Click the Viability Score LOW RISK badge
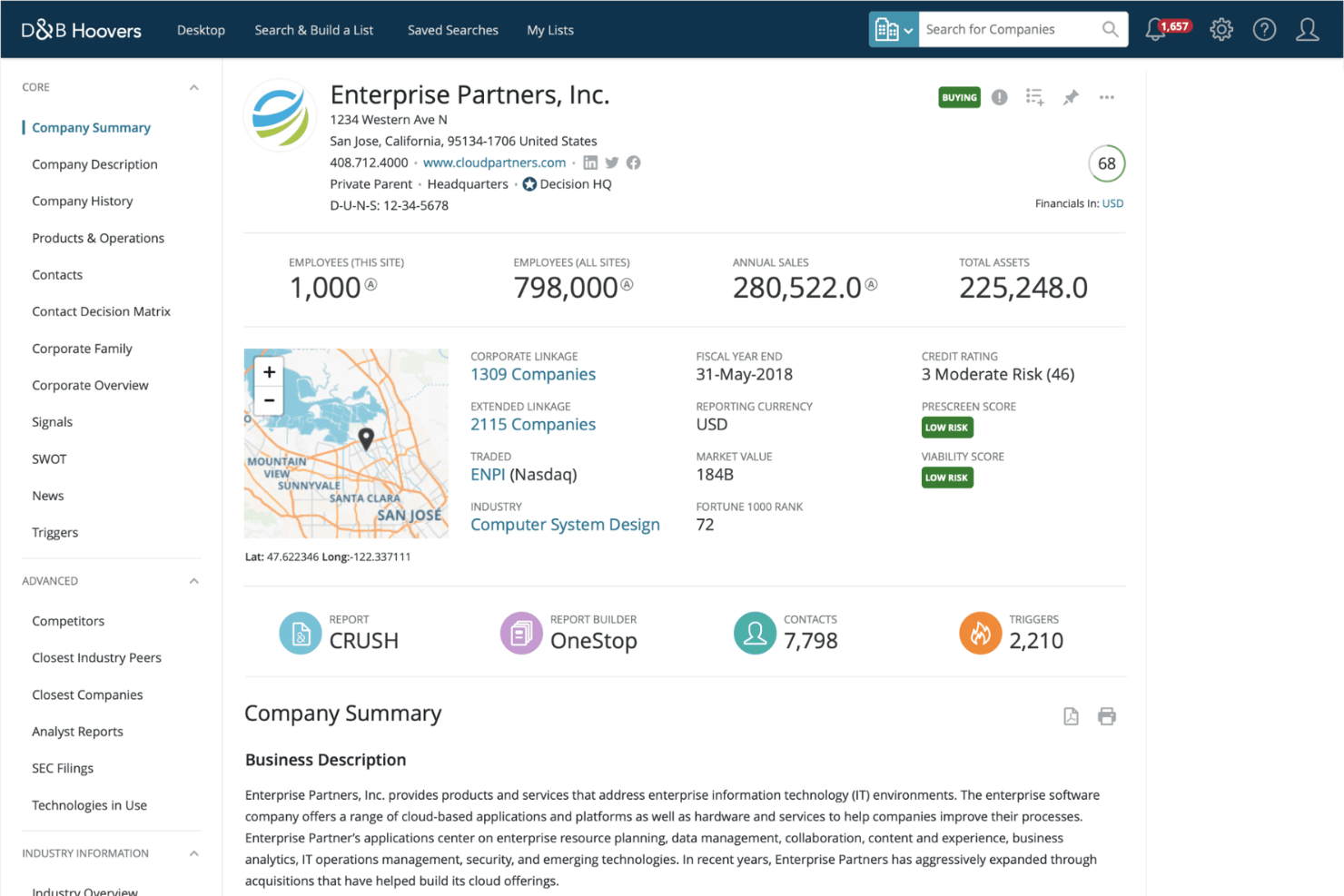The height and width of the screenshot is (896, 1344). 947,478
